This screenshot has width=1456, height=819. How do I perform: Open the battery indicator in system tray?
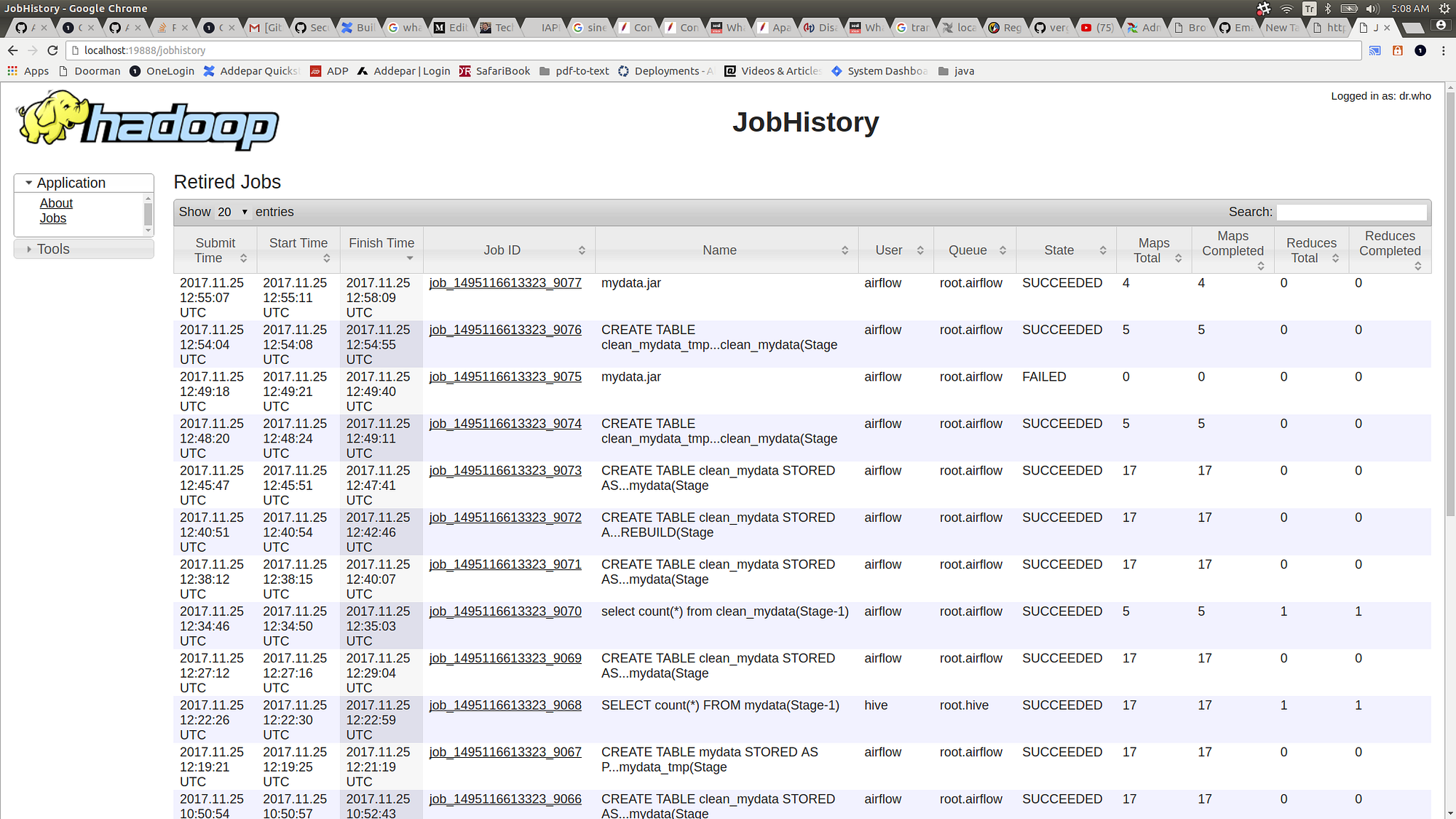(x=1349, y=8)
